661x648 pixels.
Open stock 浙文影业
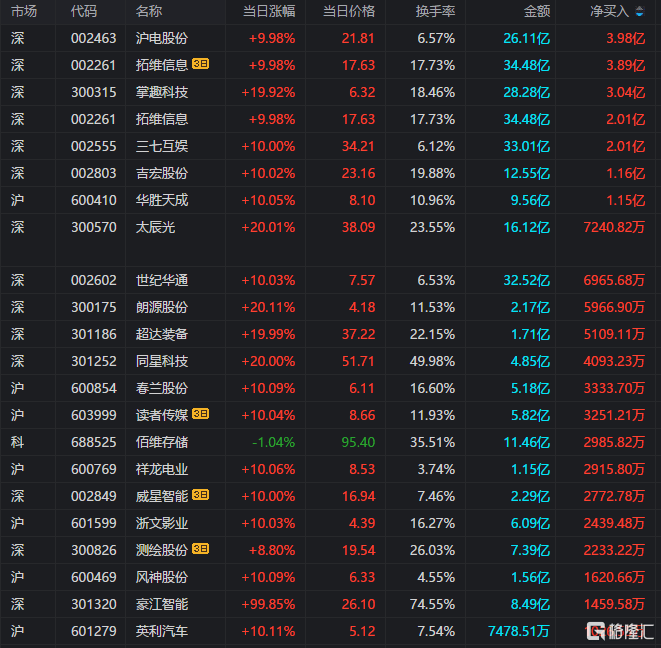pyautogui.click(x=162, y=523)
